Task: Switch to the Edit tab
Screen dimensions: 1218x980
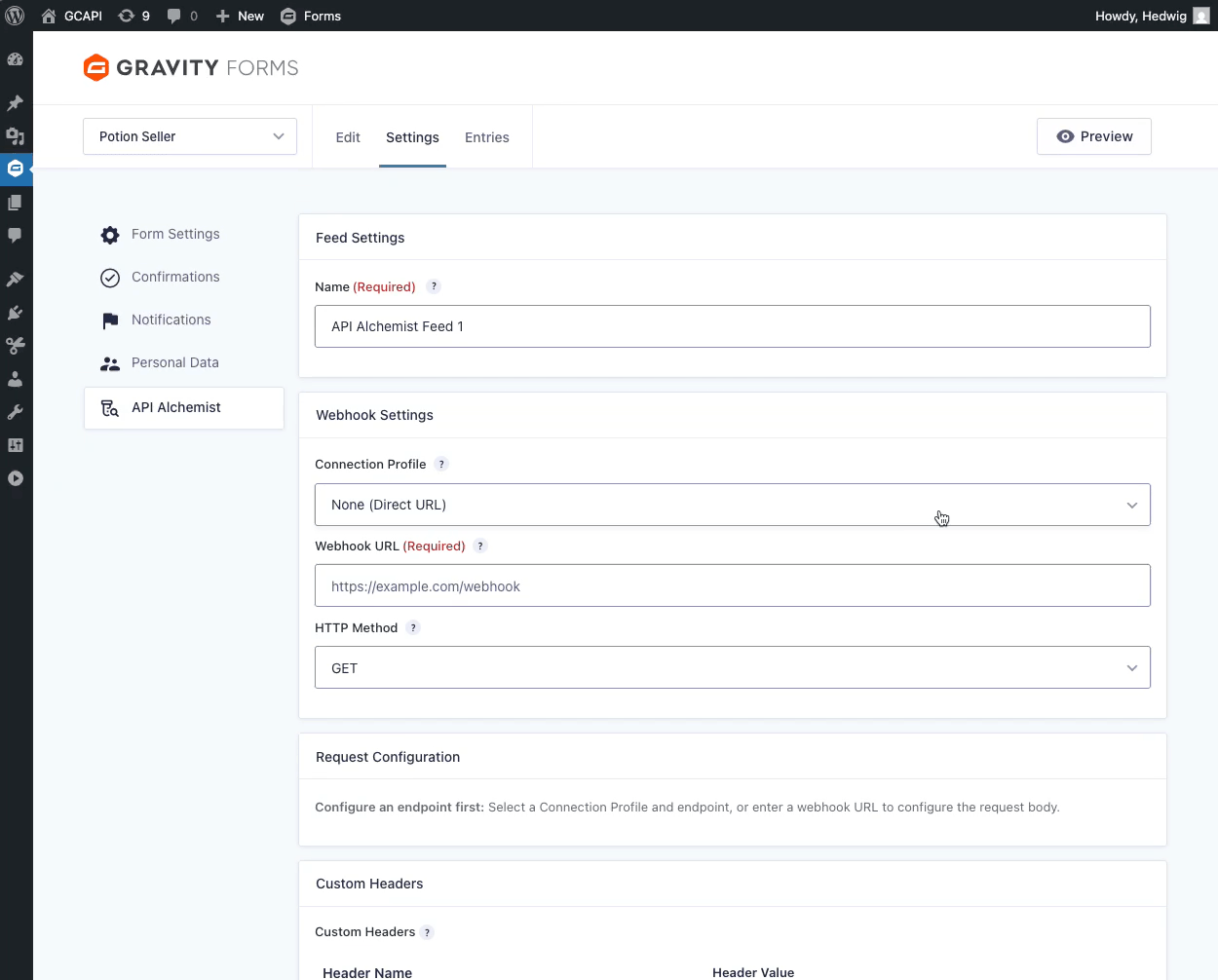Action: click(x=348, y=137)
